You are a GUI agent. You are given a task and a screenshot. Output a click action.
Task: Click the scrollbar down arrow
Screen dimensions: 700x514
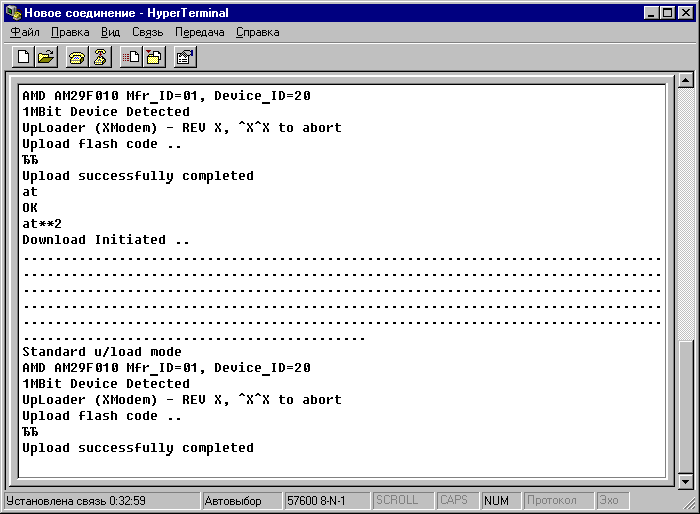(x=685, y=481)
